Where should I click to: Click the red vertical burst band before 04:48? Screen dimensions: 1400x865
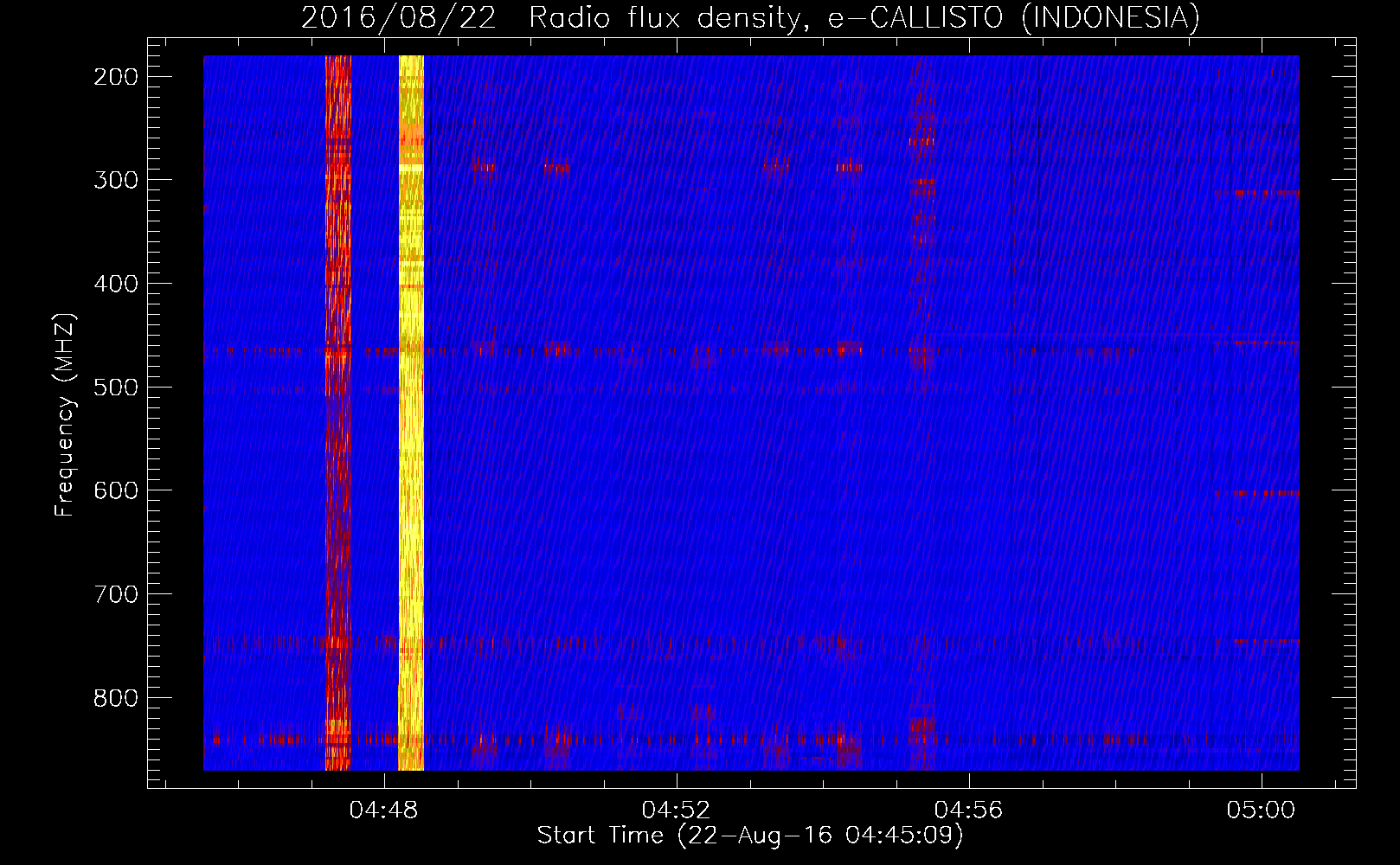337,413
